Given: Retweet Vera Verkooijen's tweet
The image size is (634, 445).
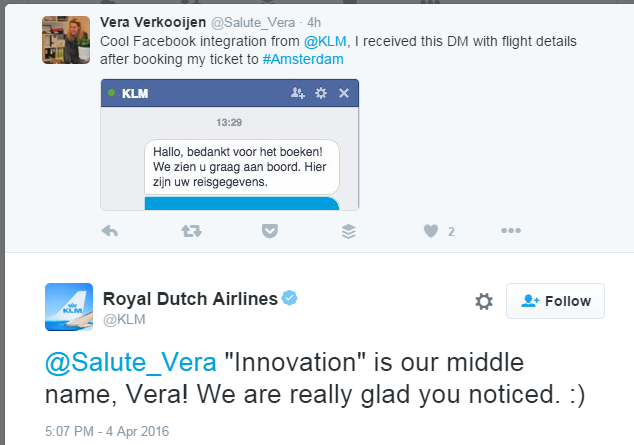Looking at the screenshot, I should (x=190, y=231).
